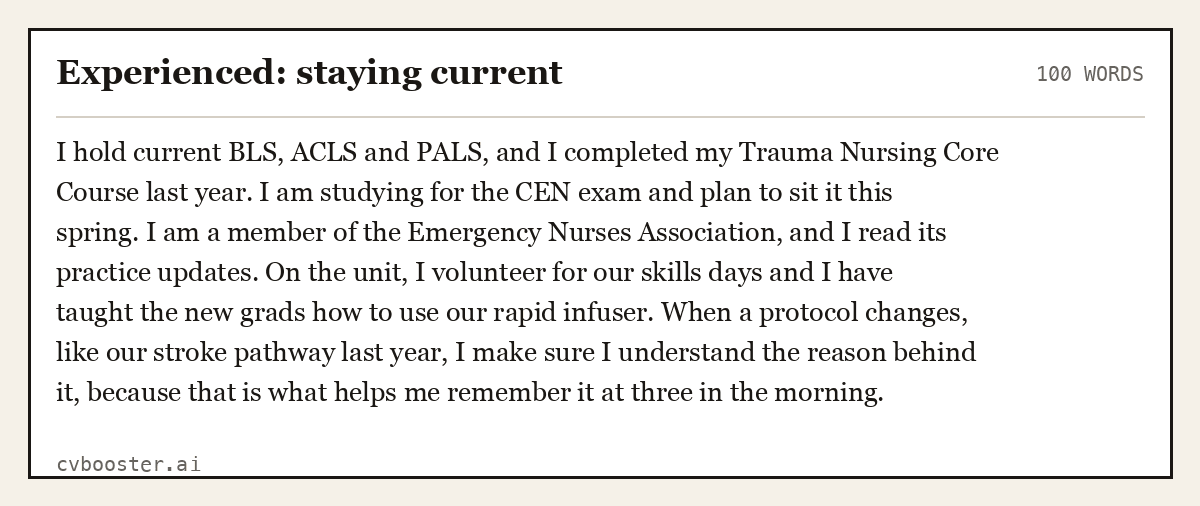
Task: Click the phrase "Trauma Nursing Core"
Action: (x=868, y=153)
